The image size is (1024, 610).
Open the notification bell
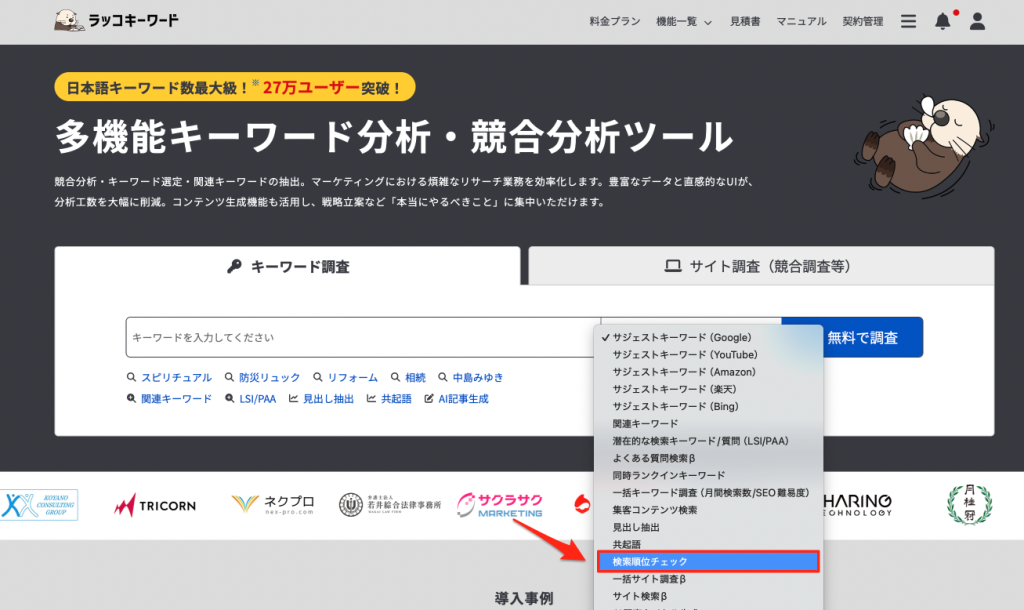(x=942, y=21)
